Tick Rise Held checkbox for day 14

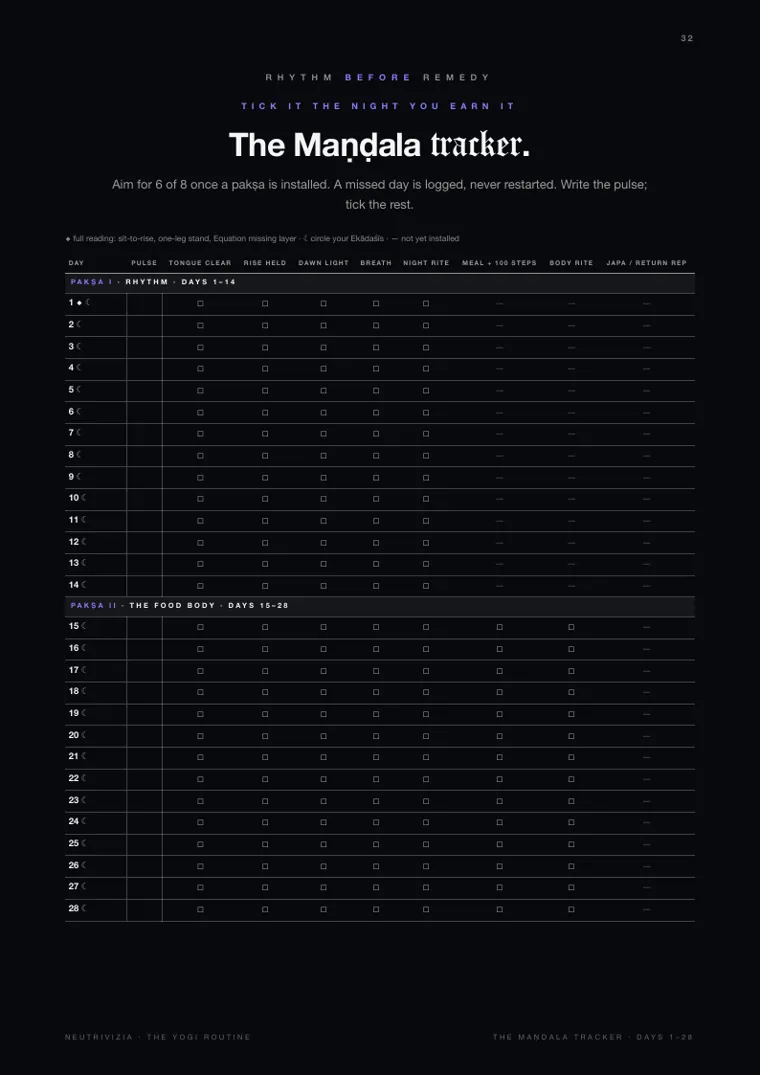265,585
